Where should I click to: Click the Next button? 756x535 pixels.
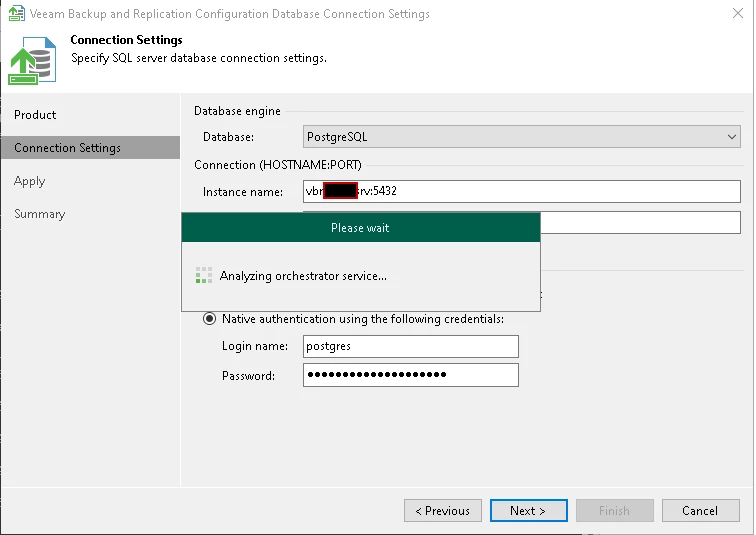click(528, 510)
